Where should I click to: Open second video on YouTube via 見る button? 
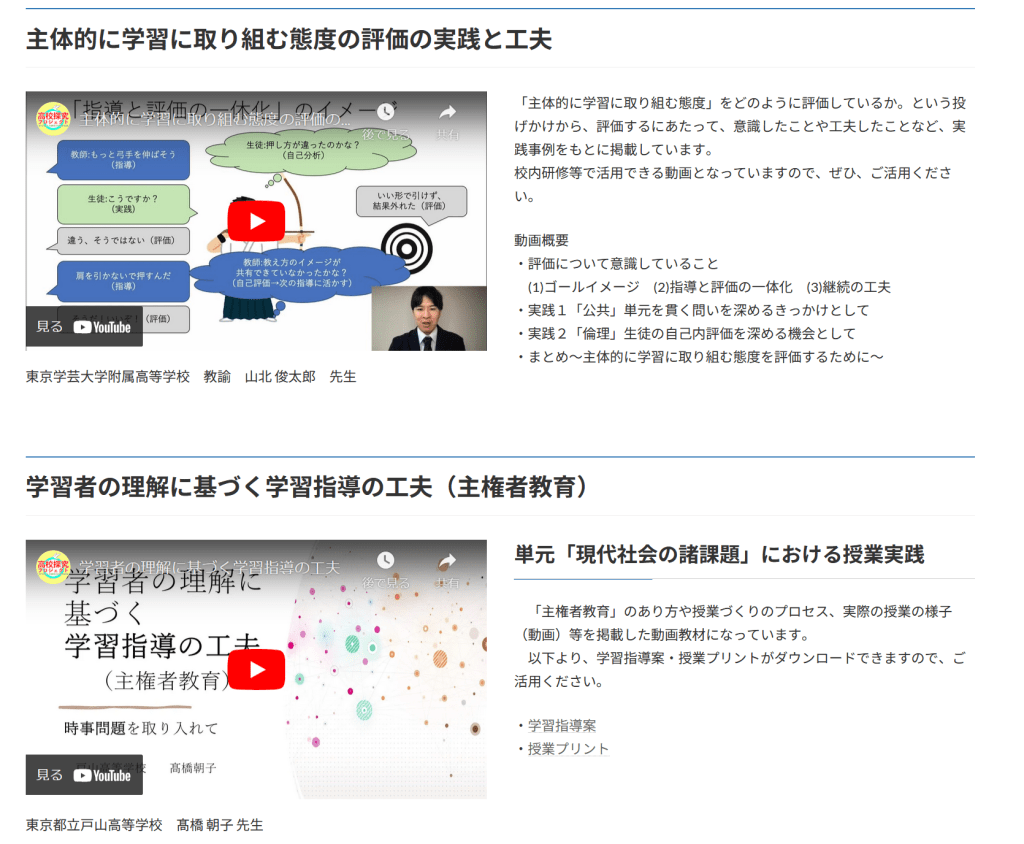click(x=84, y=774)
